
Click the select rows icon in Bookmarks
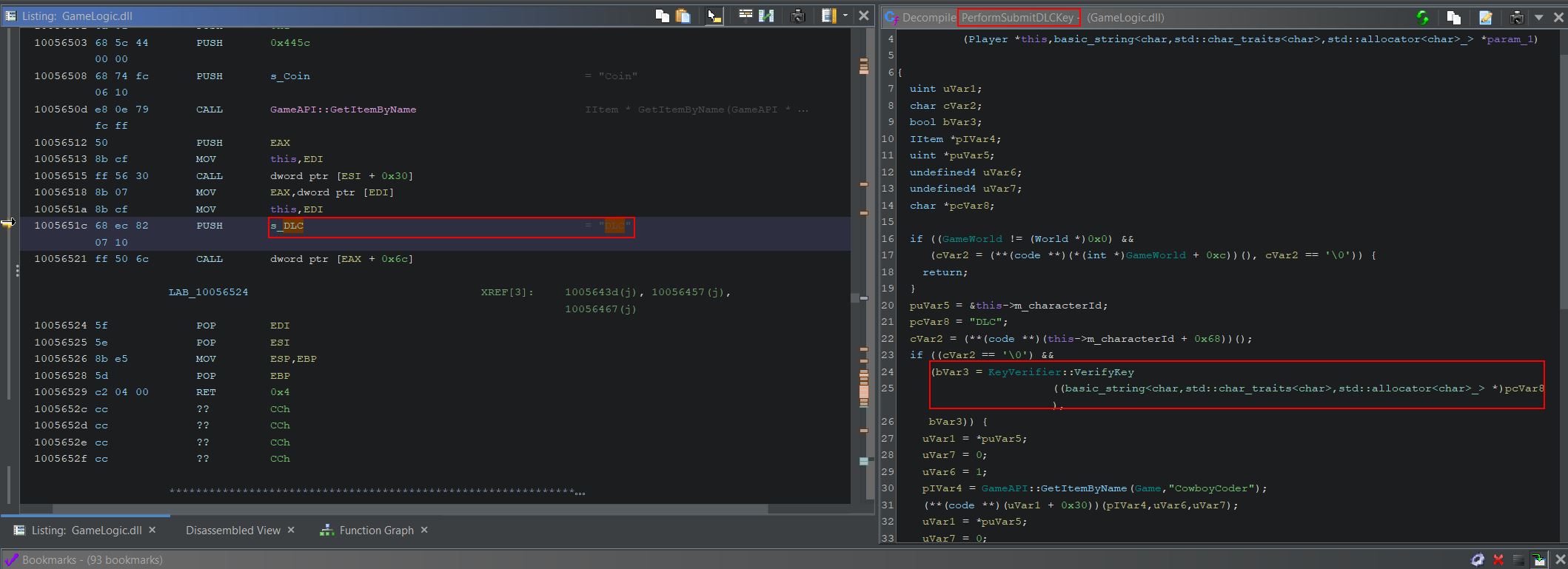click(x=1518, y=560)
